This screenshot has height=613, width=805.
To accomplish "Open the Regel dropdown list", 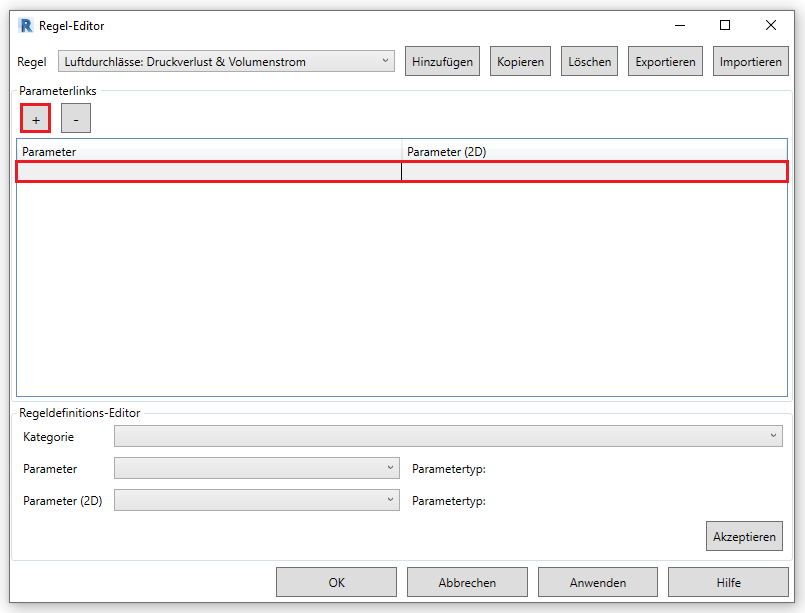I will (x=226, y=62).
